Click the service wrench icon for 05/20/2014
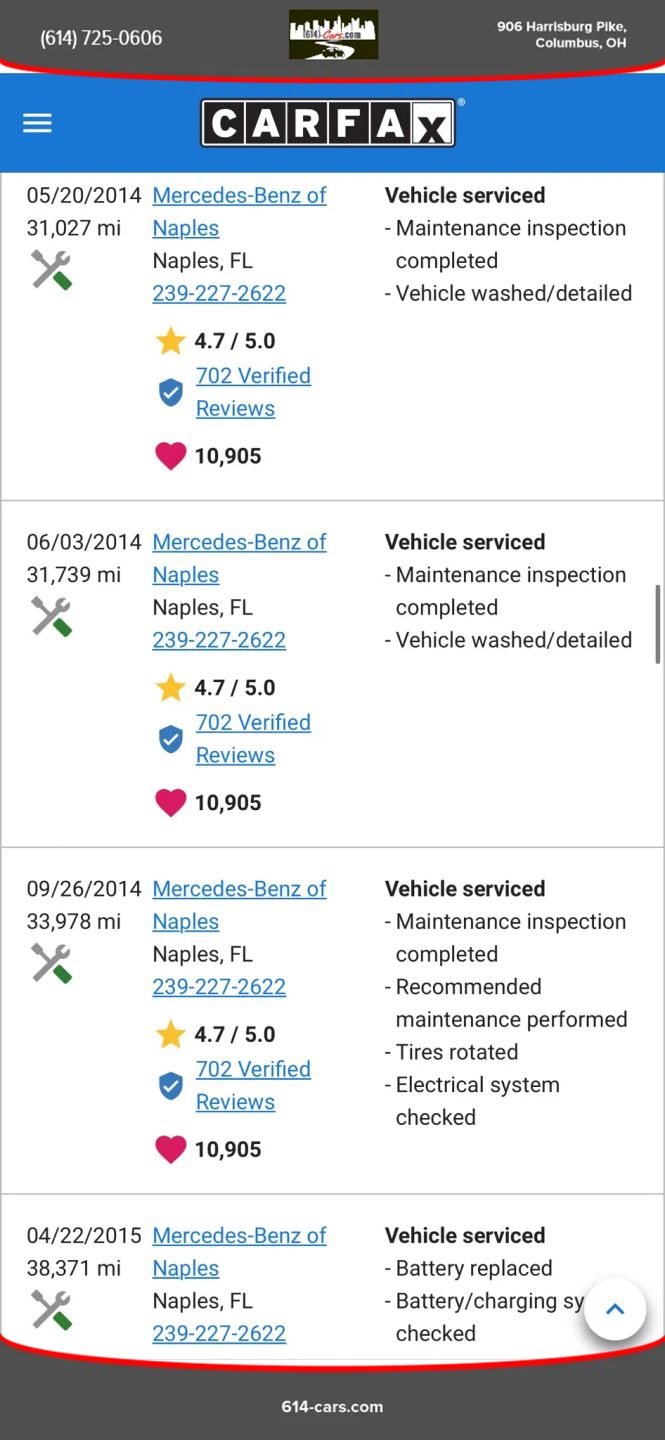 [x=51, y=270]
